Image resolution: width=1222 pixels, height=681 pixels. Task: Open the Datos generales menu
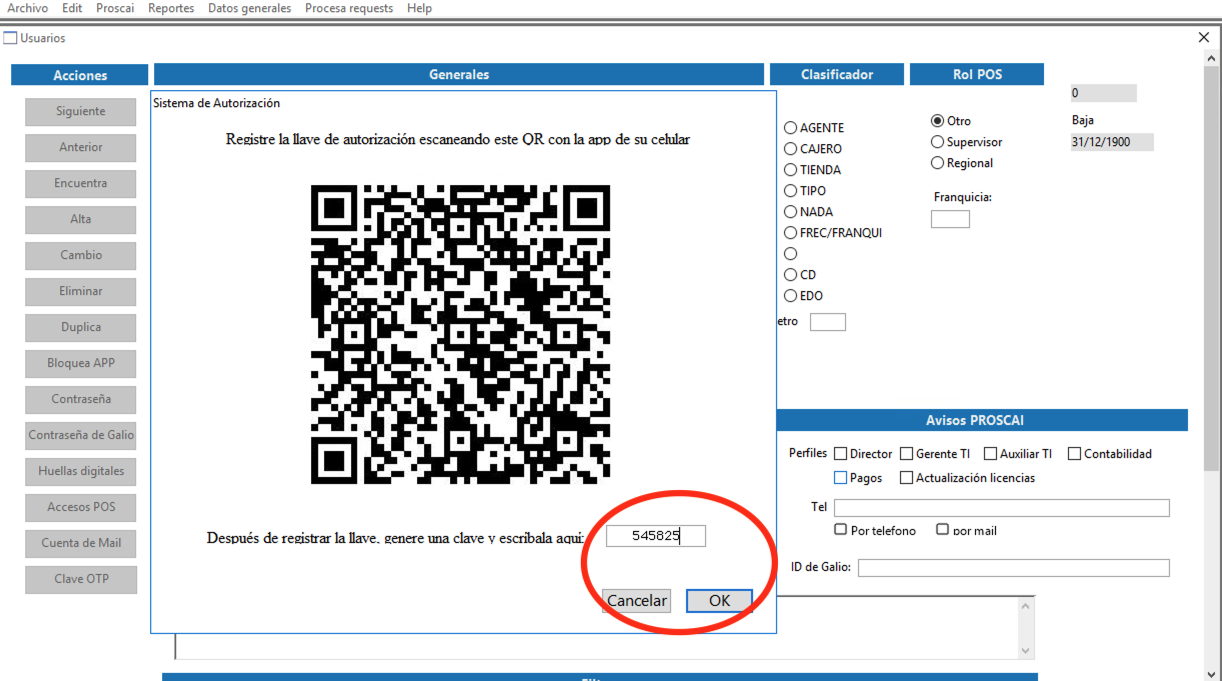tap(250, 8)
